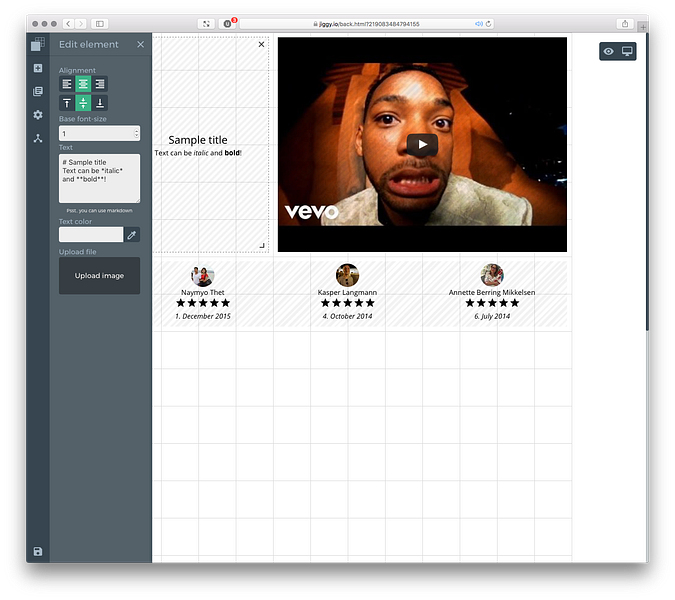
Task: Click the jiggy logo icon in the sidebar
Action: pos(38,44)
